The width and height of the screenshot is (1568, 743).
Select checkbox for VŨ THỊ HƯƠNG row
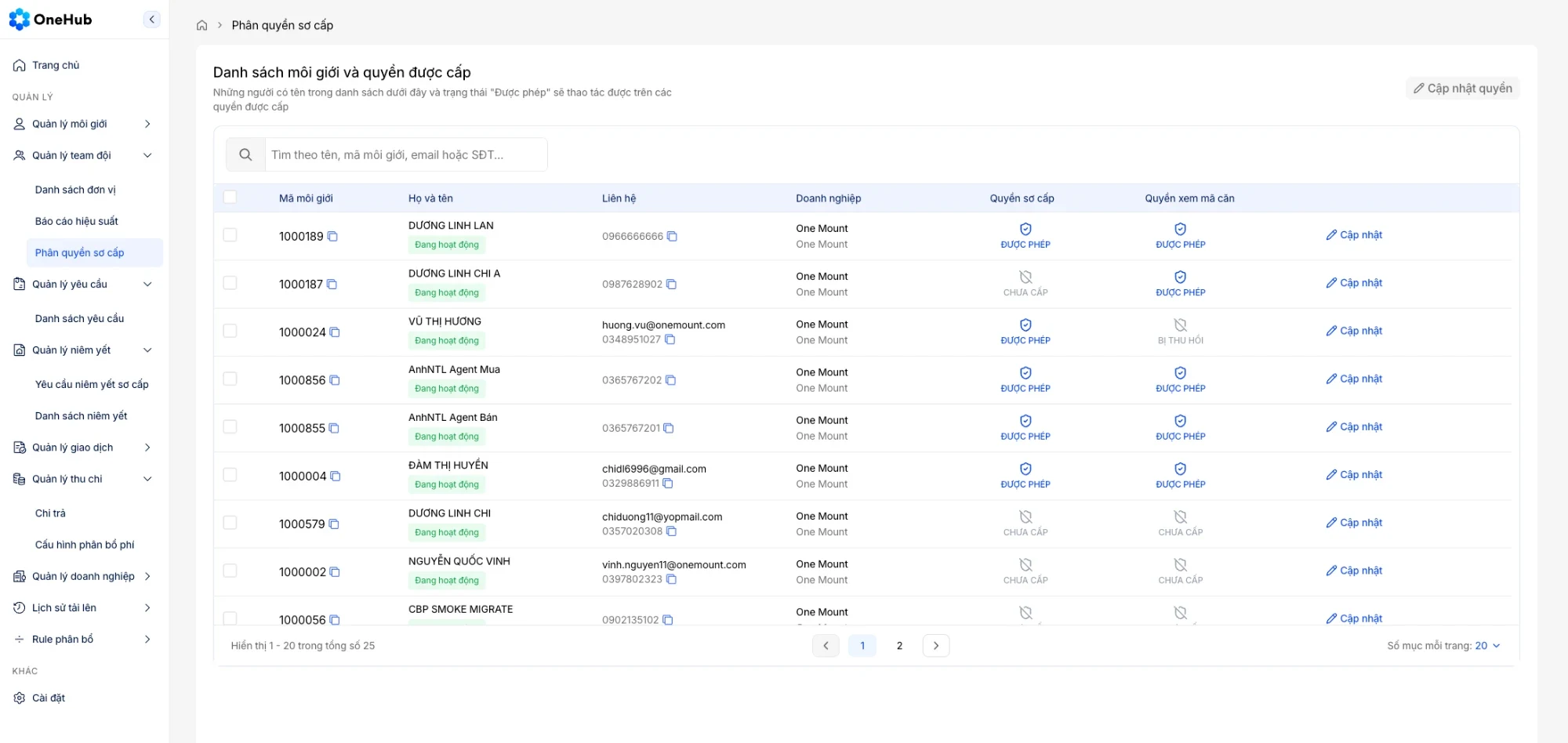pyautogui.click(x=230, y=331)
